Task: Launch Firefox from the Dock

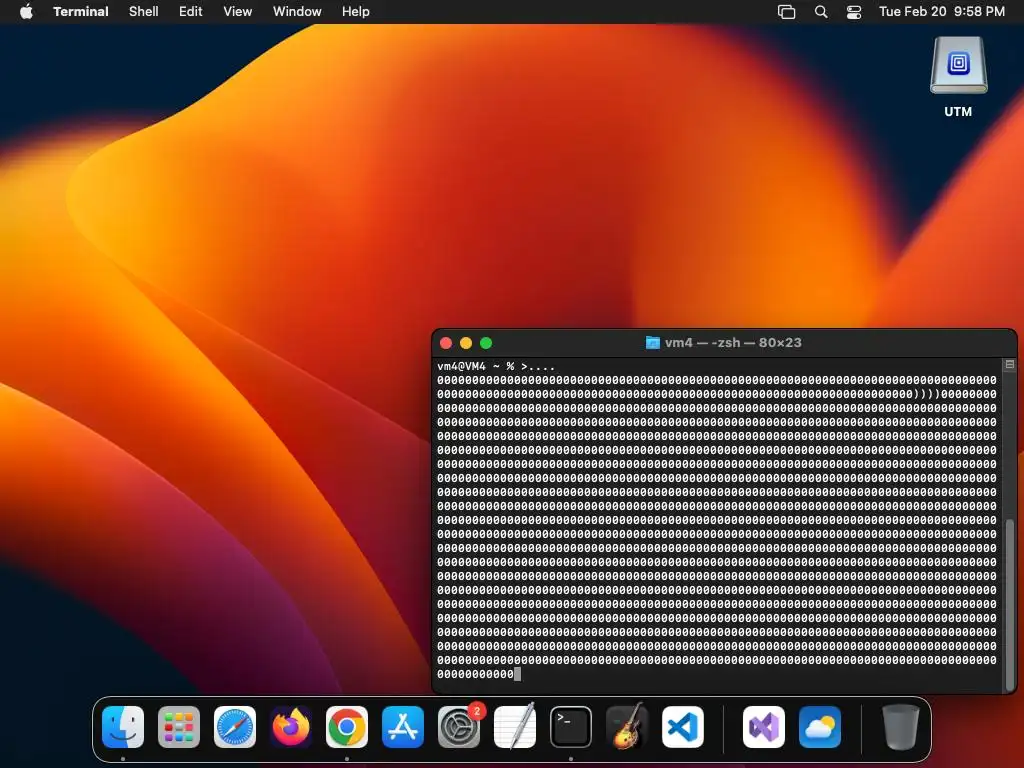Action: 291,727
